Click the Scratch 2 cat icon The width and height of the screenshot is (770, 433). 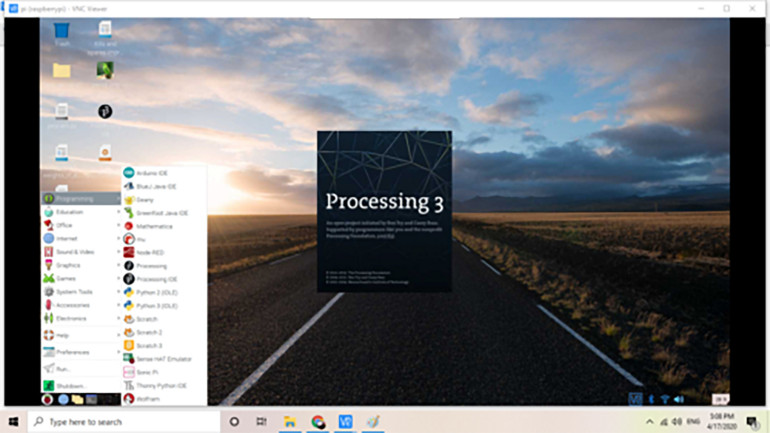pos(129,332)
